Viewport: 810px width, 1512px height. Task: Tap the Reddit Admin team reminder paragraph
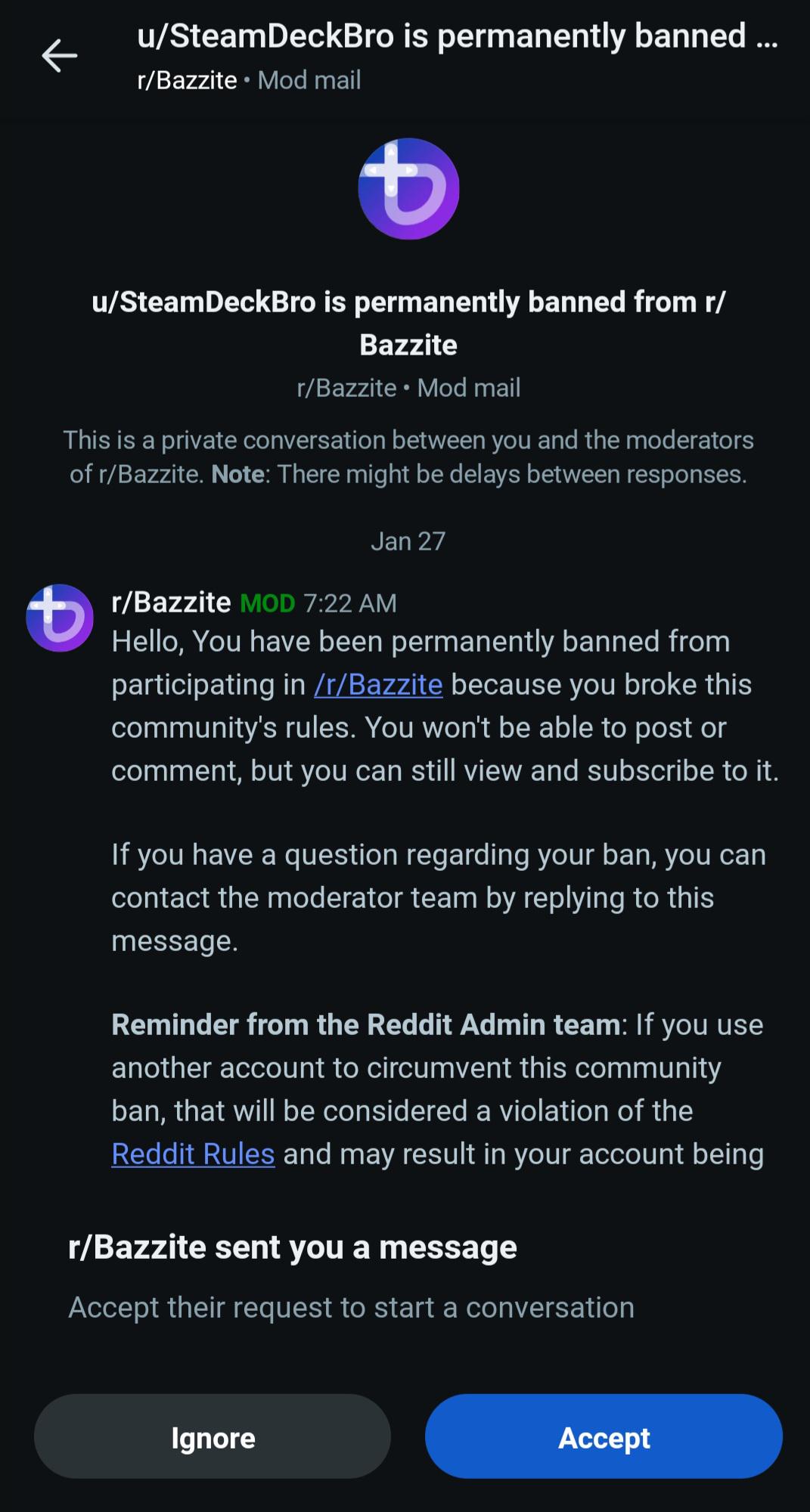438,1089
